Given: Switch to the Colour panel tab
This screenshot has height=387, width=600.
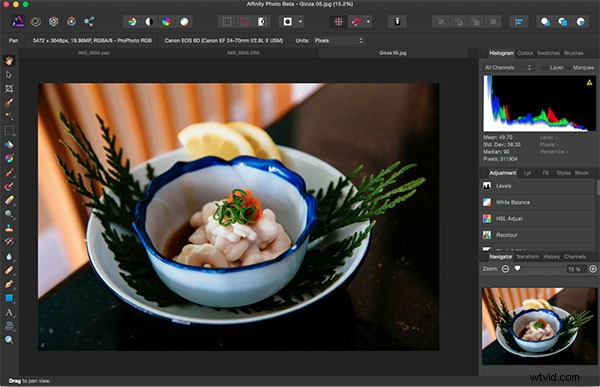Looking at the screenshot, I should pyautogui.click(x=525, y=53).
